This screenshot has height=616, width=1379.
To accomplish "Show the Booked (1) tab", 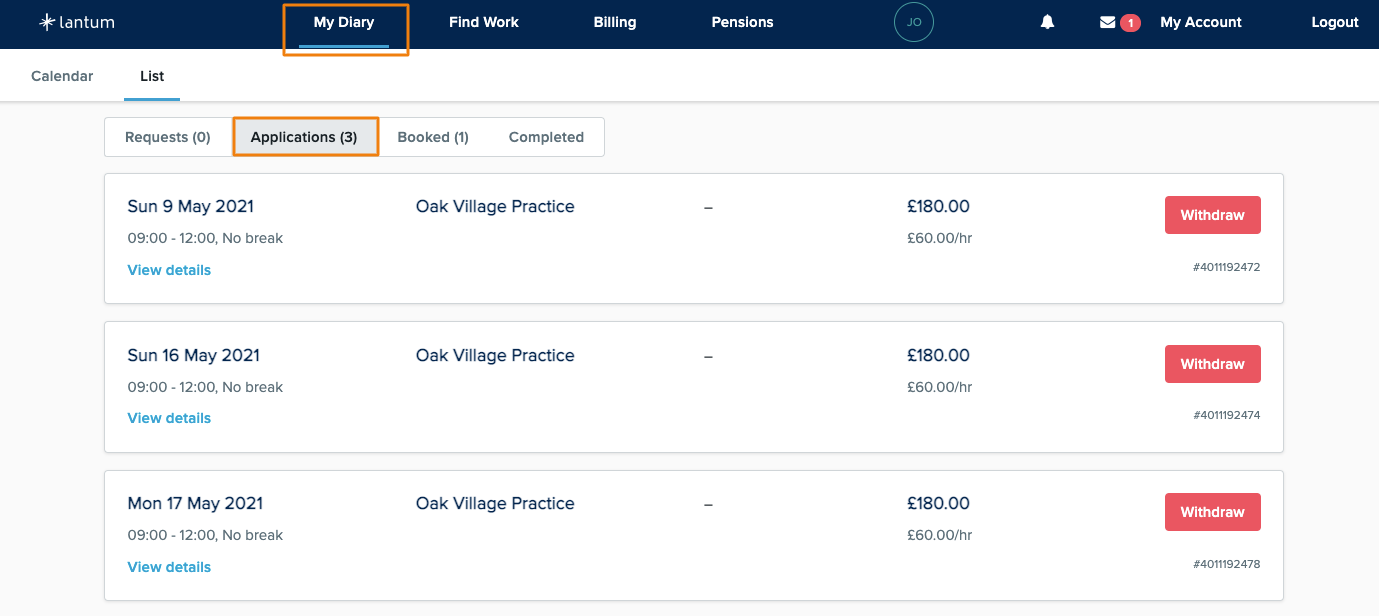I will tap(433, 137).
